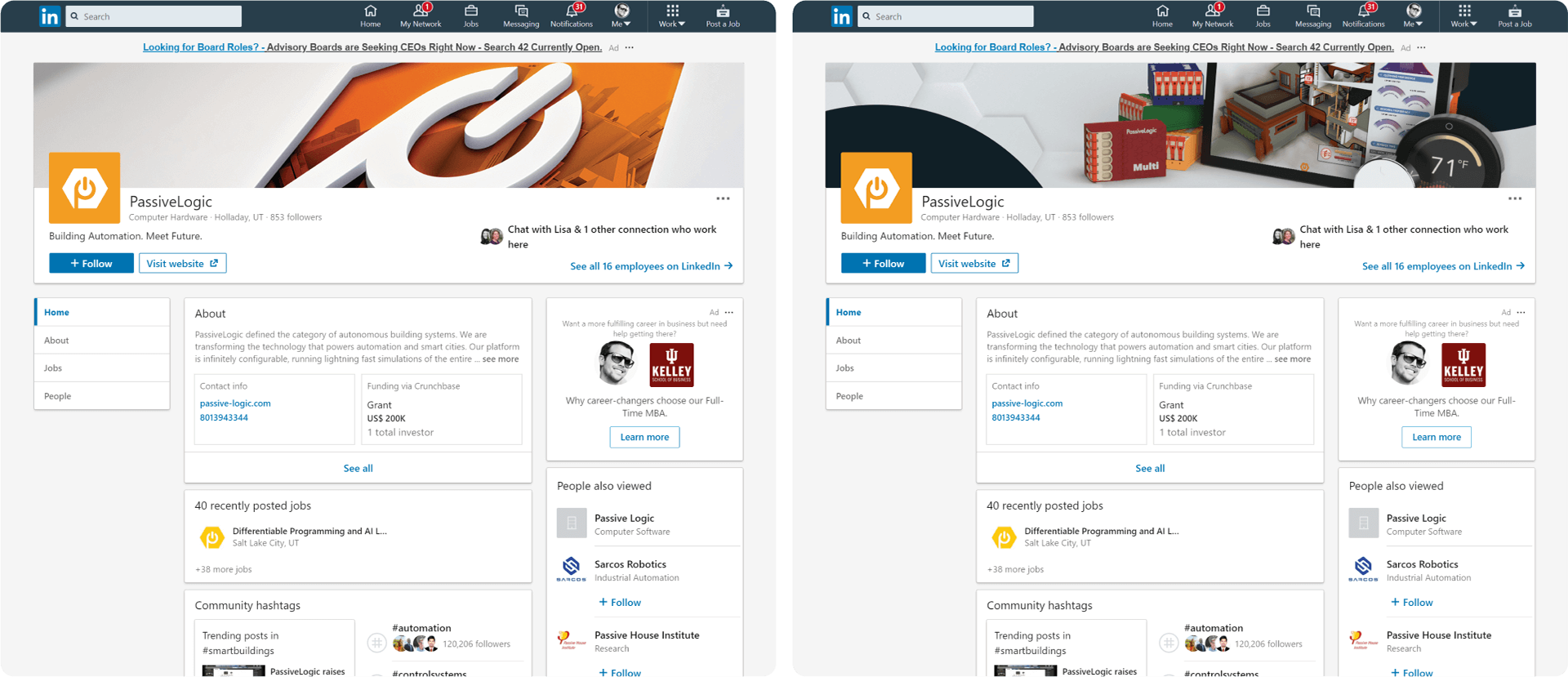Click Sarcos Robotics logo in right window
The width and height of the screenshot is (1568, 677).
pyautogui.click(x=1364, y=568)
